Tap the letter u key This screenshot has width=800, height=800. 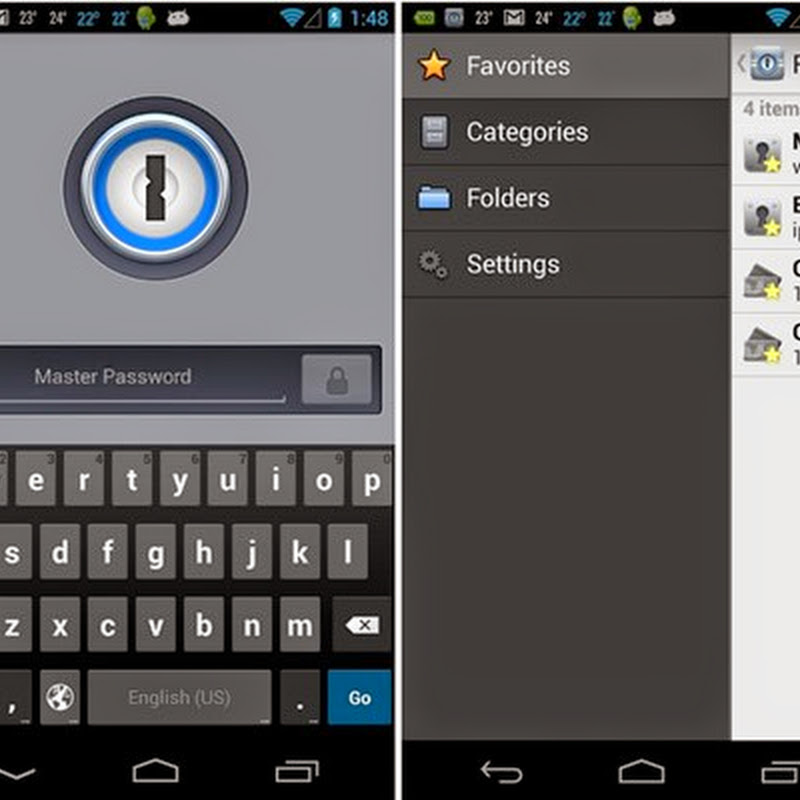[x=228, y=479]
